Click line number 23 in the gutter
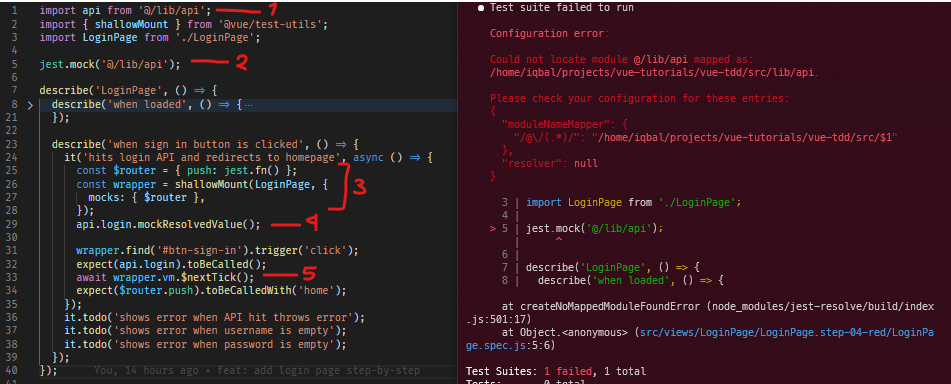 12,144
